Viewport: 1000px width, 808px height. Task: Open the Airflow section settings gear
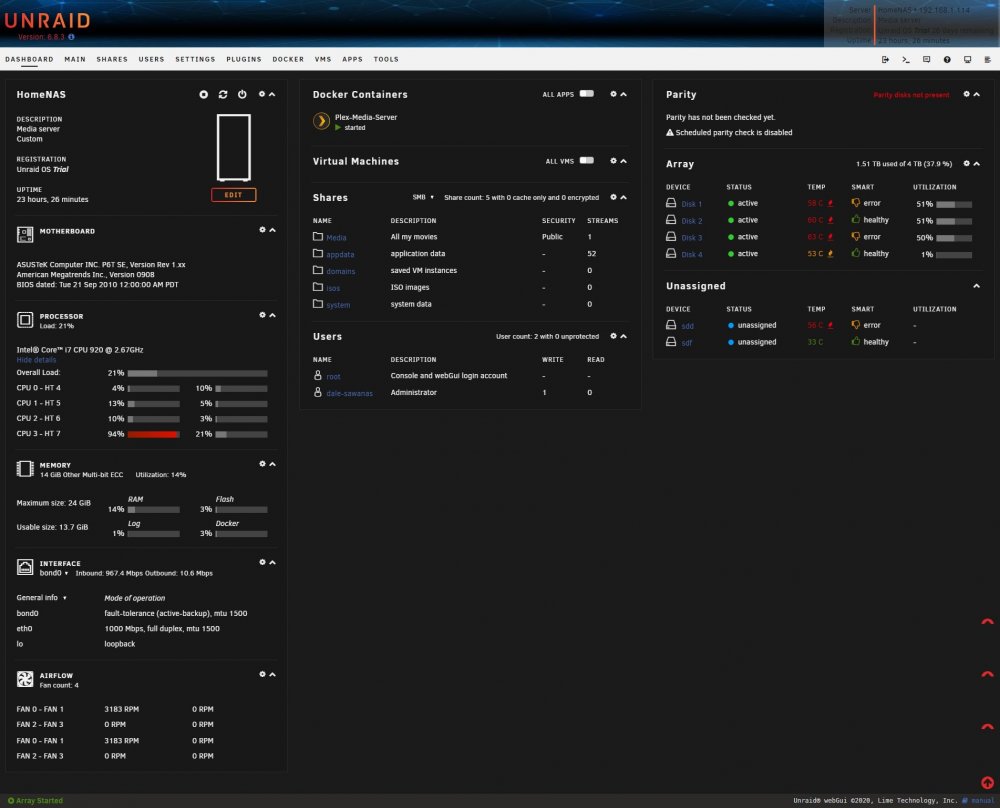tap(262, 674)
